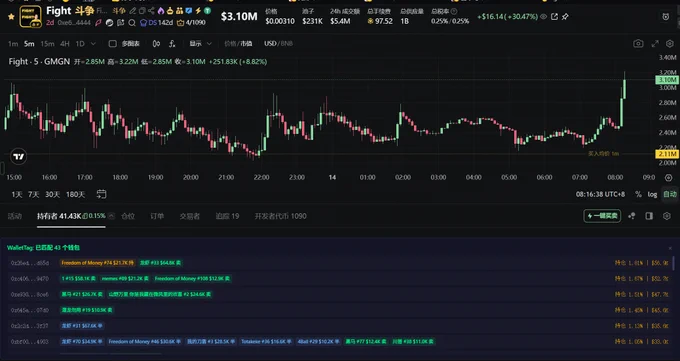Open the Fight token logo thumbnail
The image size is (680, 361).
point(30,16)
